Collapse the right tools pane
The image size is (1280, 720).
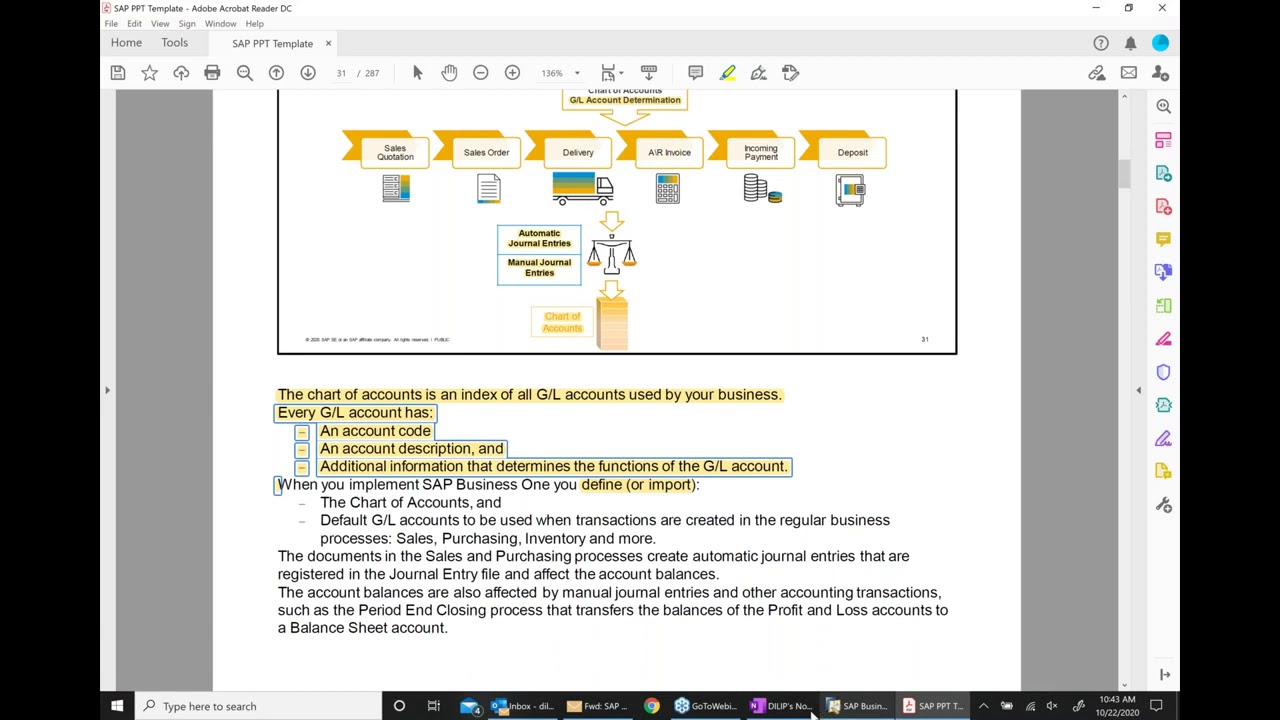(x=1138, y=390)
